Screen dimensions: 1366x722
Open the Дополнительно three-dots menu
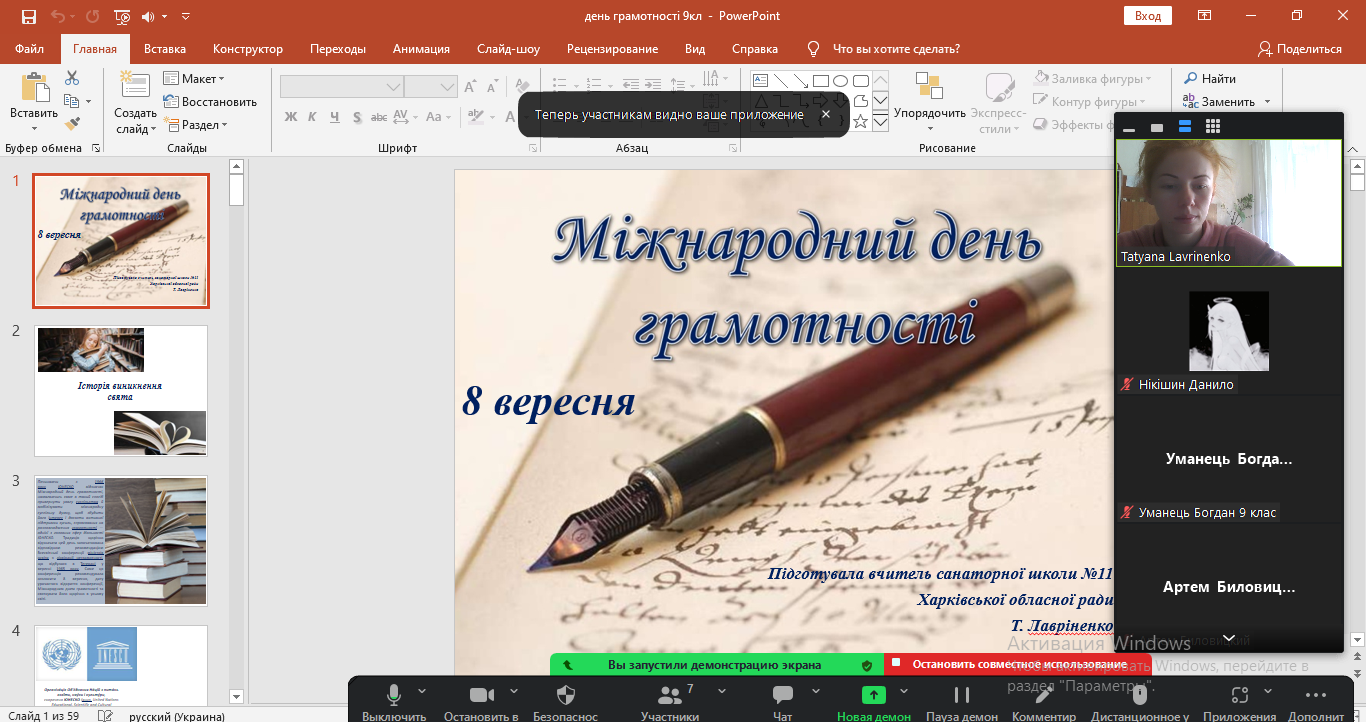[1316, 695]
